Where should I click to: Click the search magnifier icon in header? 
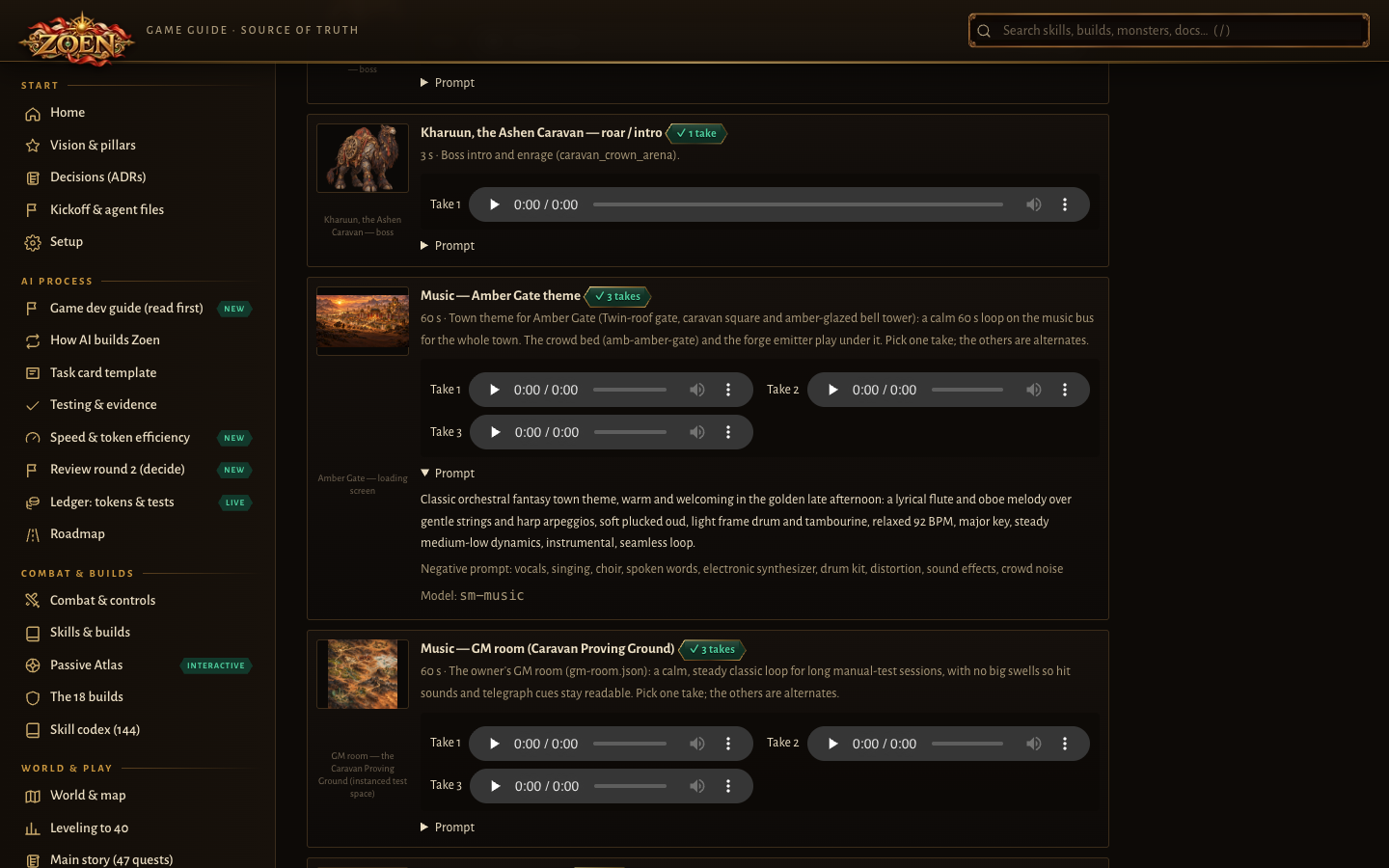click(x=984, y=31)
